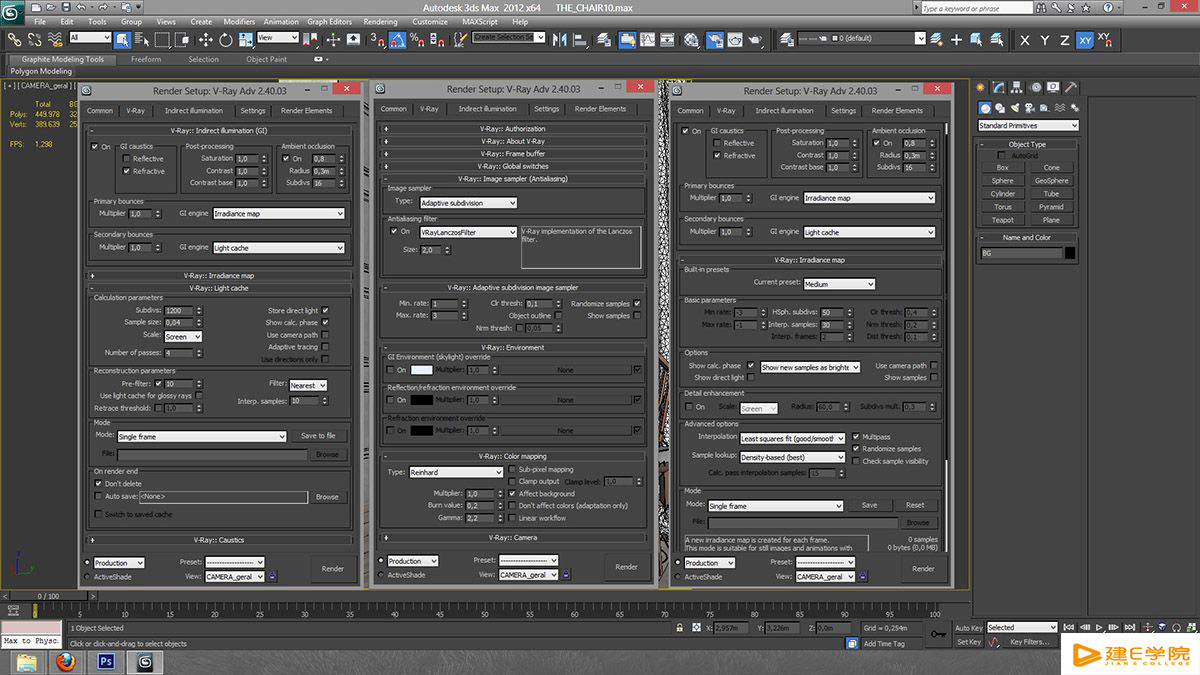Viewport: 1200px width, 675px height.
Task: Open the Standard Primitives dropdown
Action: 1028,126
